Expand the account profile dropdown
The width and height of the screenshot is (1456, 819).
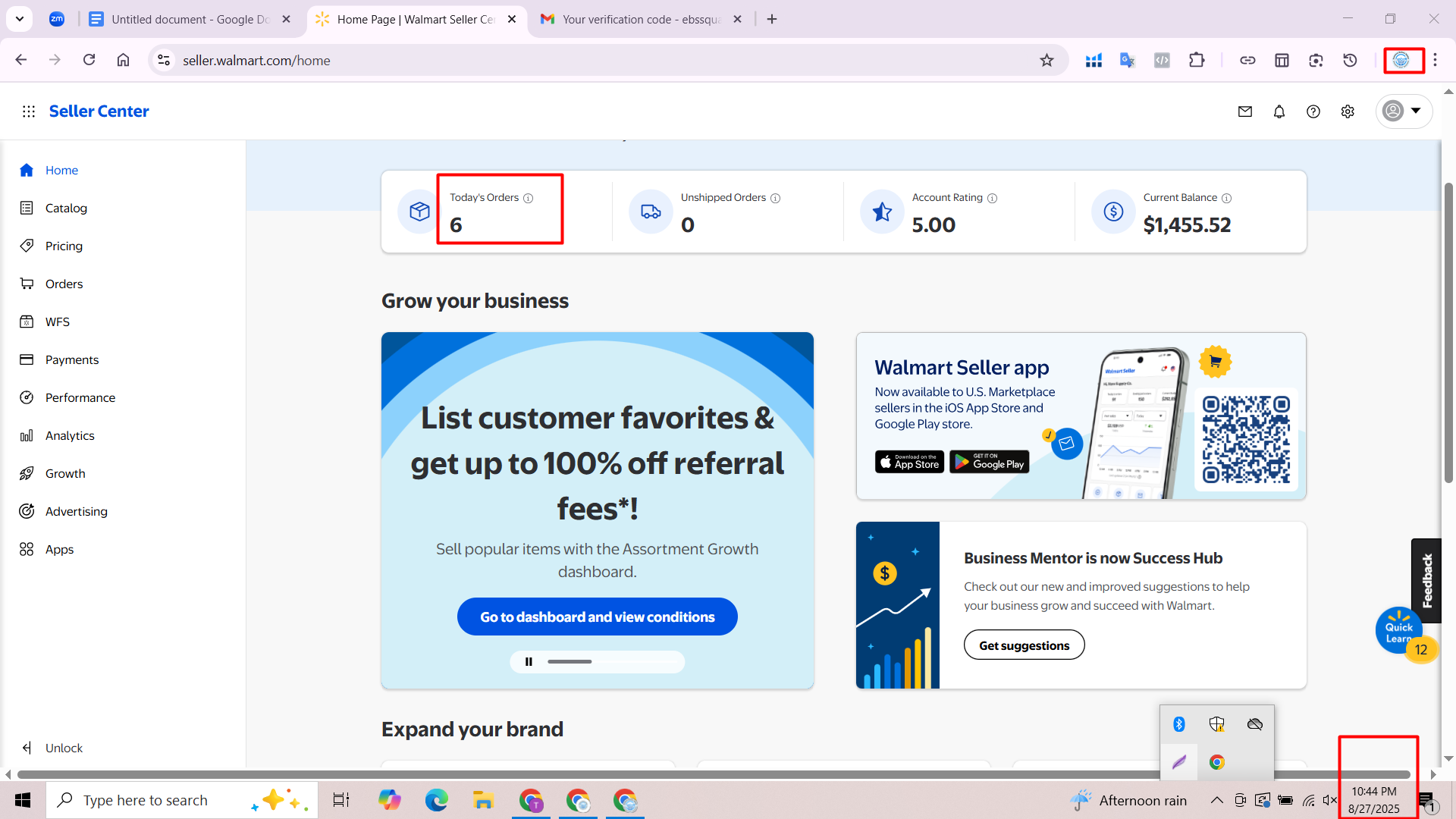tap(1404, 111)
